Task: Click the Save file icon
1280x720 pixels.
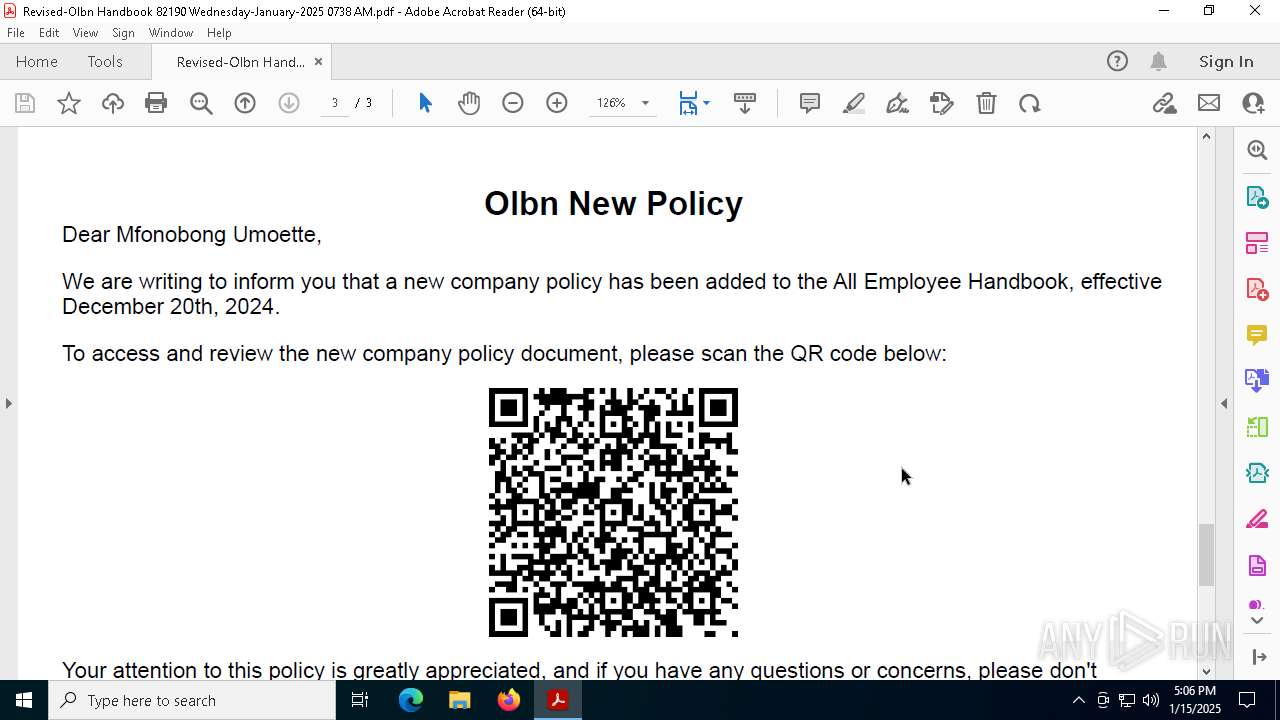Action: pyautogui.click(x=25, y=103)
